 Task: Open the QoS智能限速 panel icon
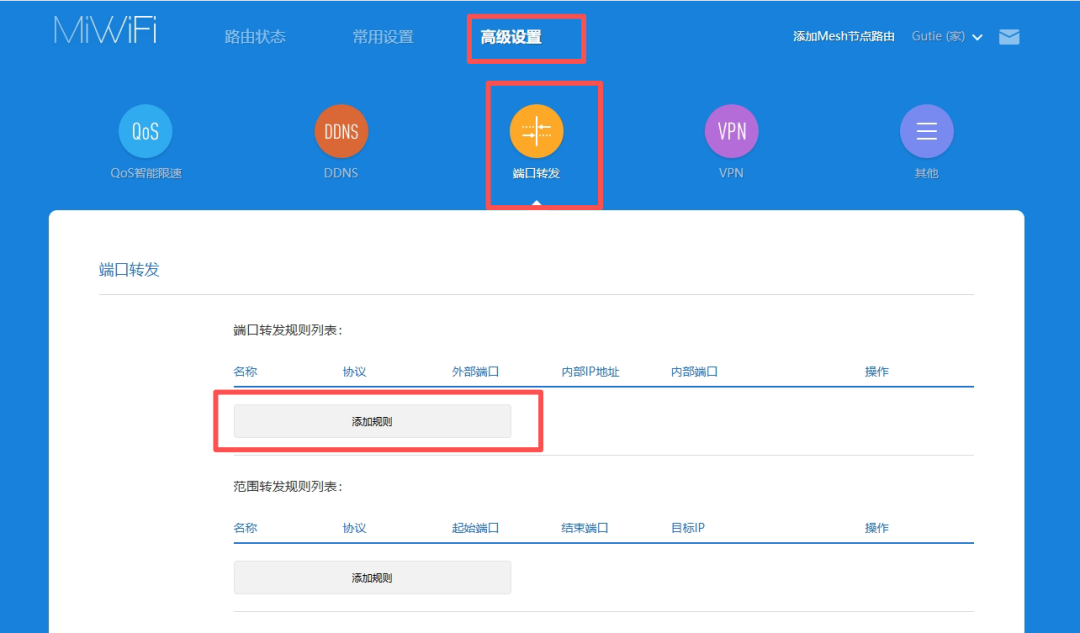point(145,130)
